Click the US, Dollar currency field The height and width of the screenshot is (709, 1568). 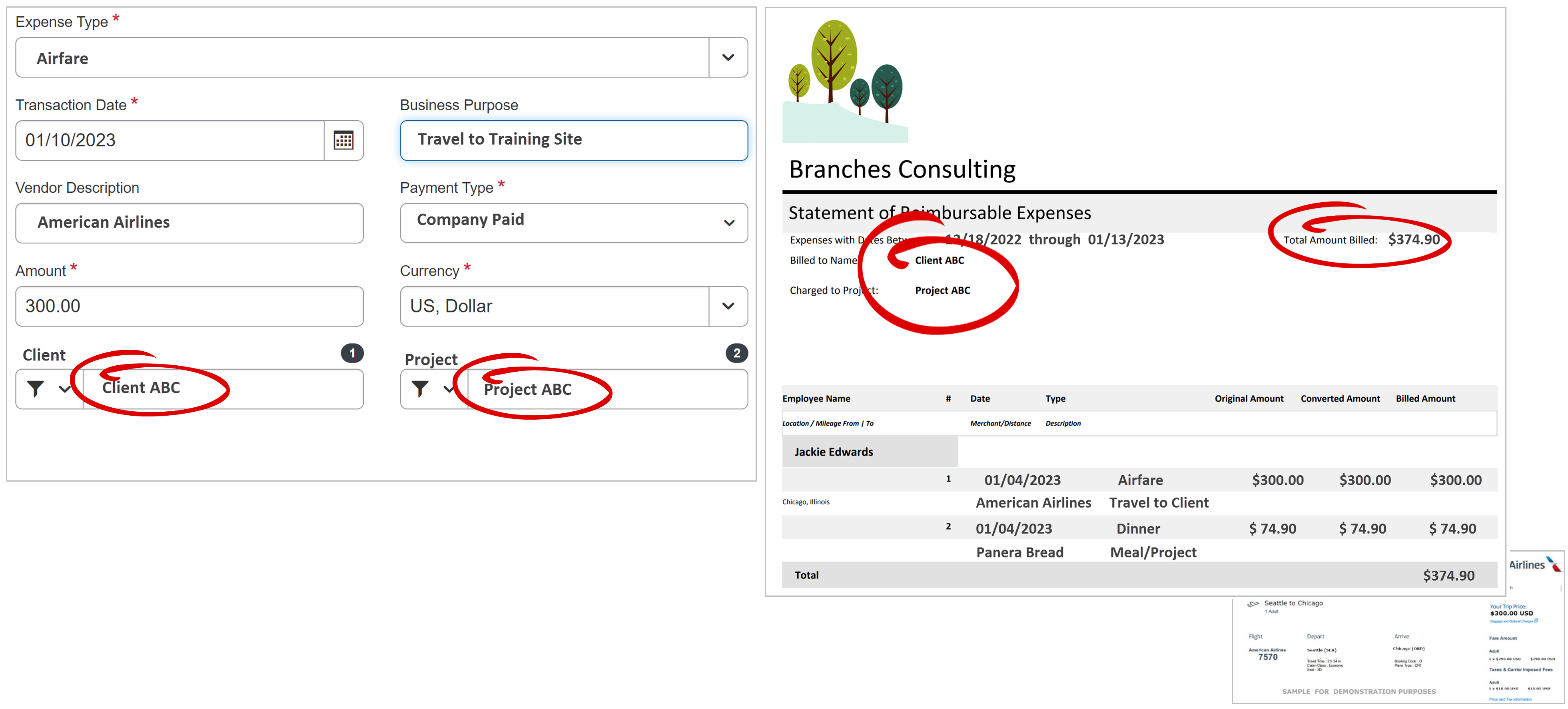(x=555, y=306)
